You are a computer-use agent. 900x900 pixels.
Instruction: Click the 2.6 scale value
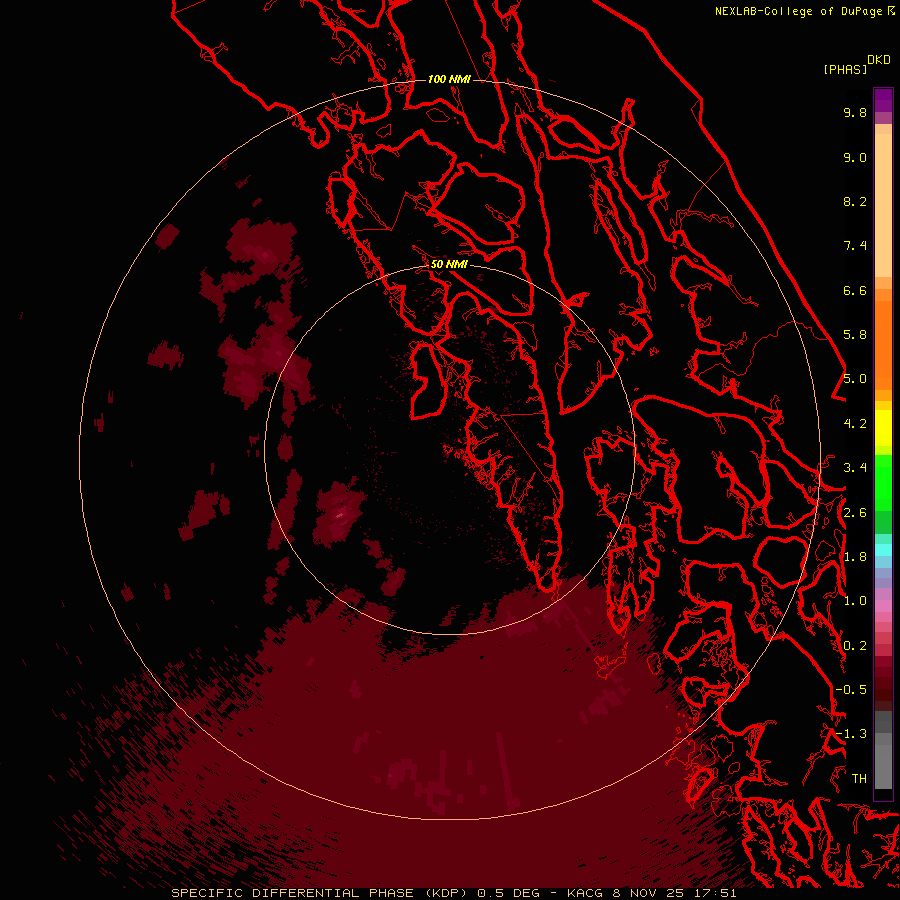855,513
